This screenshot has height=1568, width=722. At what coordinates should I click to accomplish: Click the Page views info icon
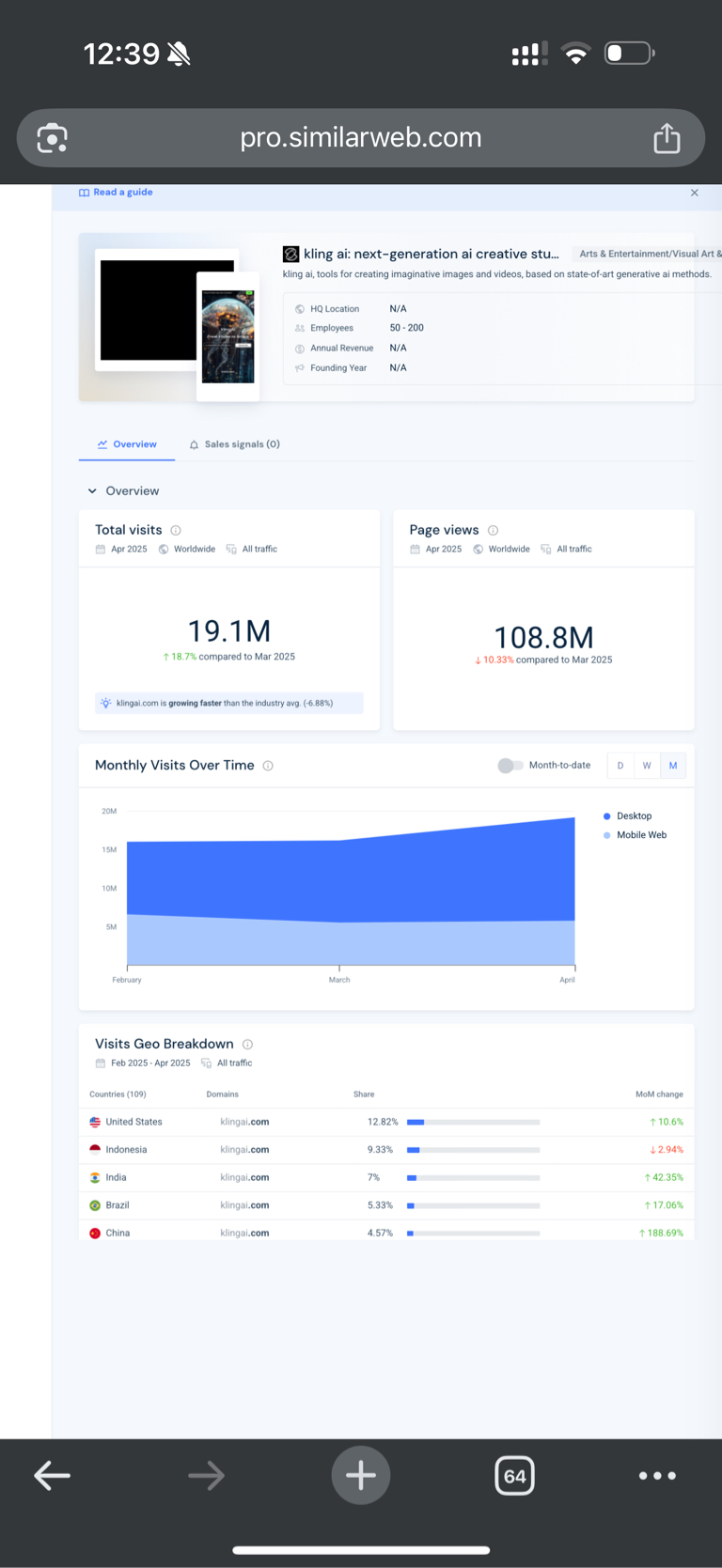[x=493, y=531]
